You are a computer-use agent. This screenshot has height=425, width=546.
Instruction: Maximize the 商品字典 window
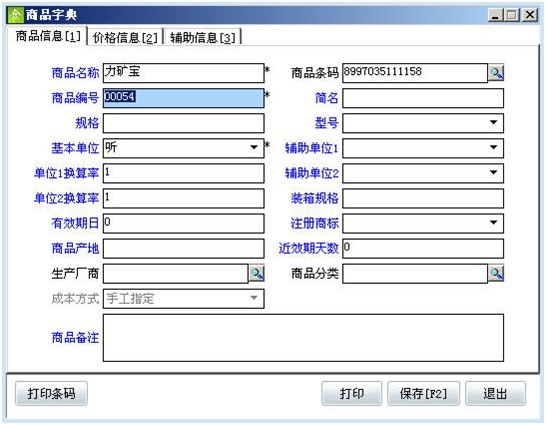512,15
